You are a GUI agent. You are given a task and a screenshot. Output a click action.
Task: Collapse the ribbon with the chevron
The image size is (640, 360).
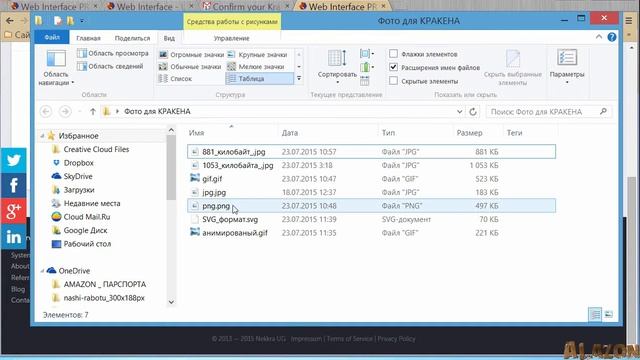coord(599,37)
